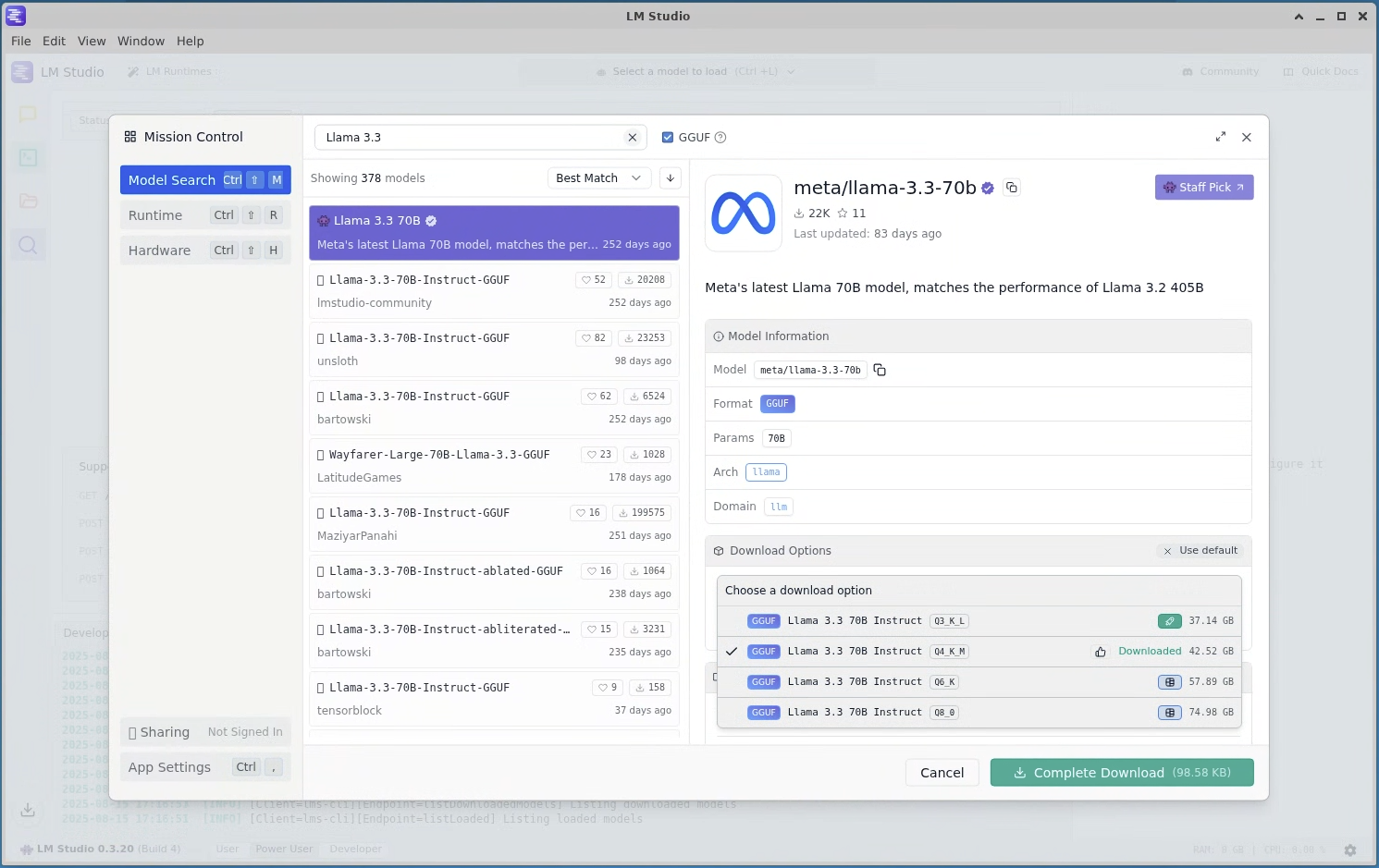Clear the Llama 3.3 search field with the X
Viewport: 1379px width, 868px height.
[633, 137]
